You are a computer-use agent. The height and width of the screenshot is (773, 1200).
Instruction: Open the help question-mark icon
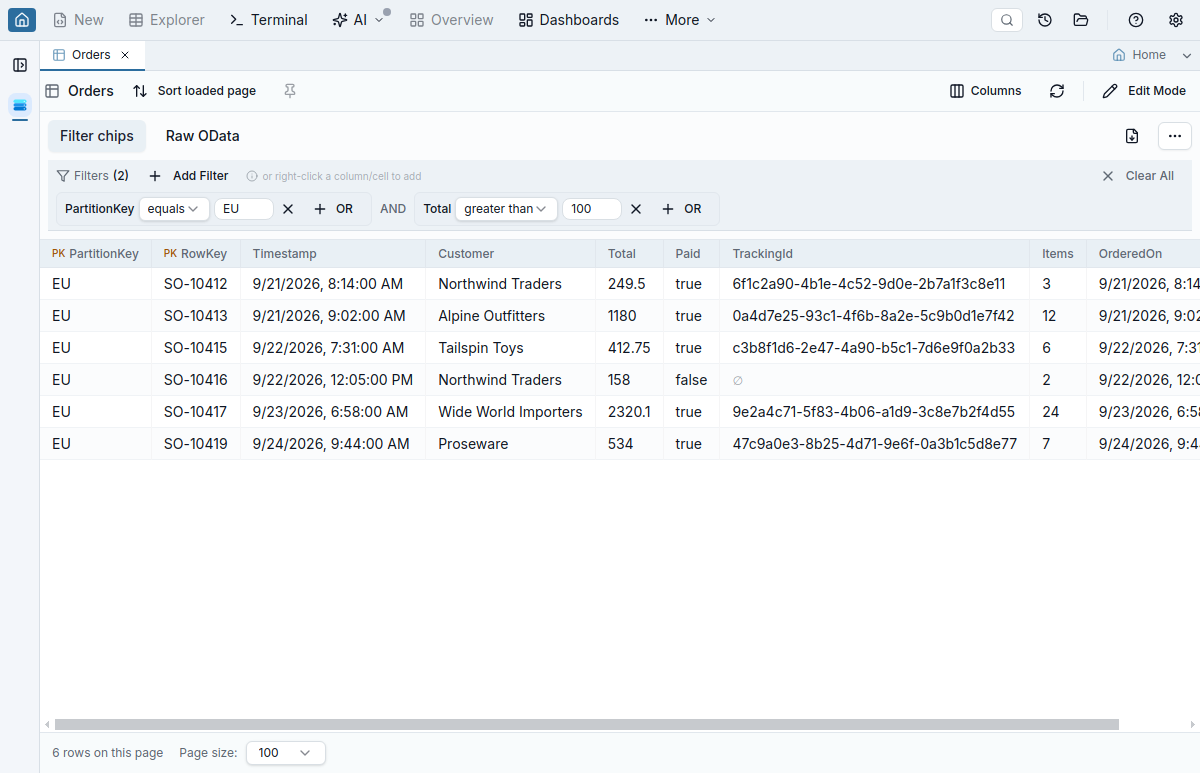pyautogui.click(x=1136, y=20)
